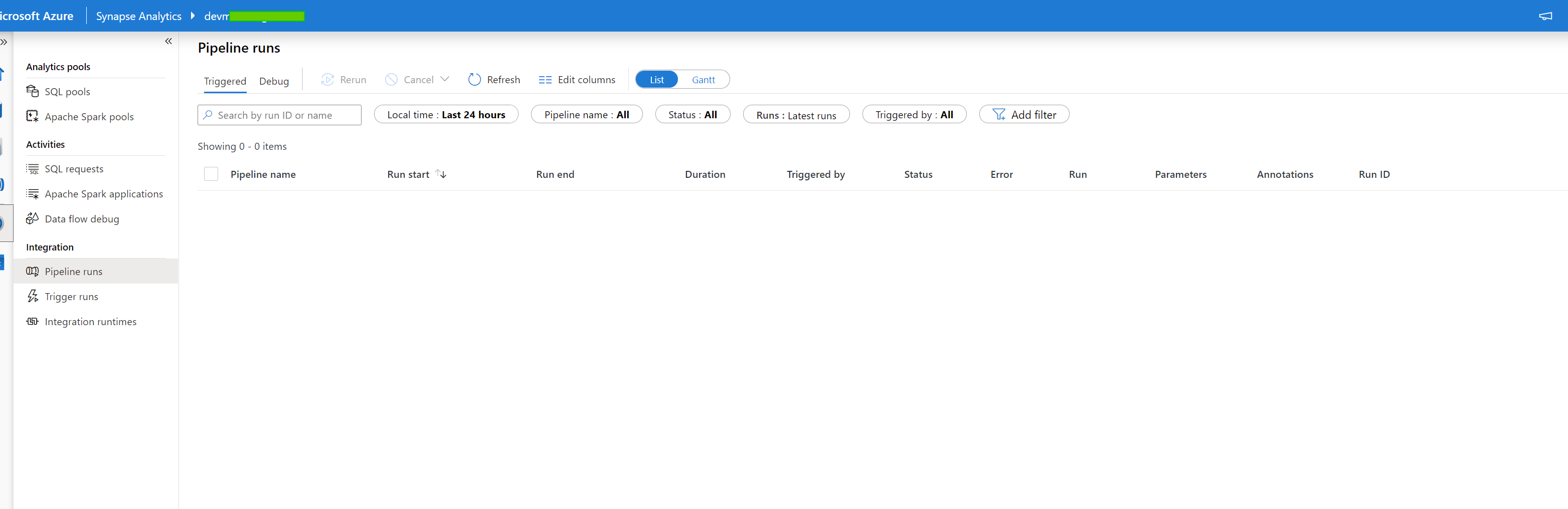Image resolution: width=1568 pixels, height=509 pixels.
Task: Open Integration runtimes
Action: pos(91,321)
